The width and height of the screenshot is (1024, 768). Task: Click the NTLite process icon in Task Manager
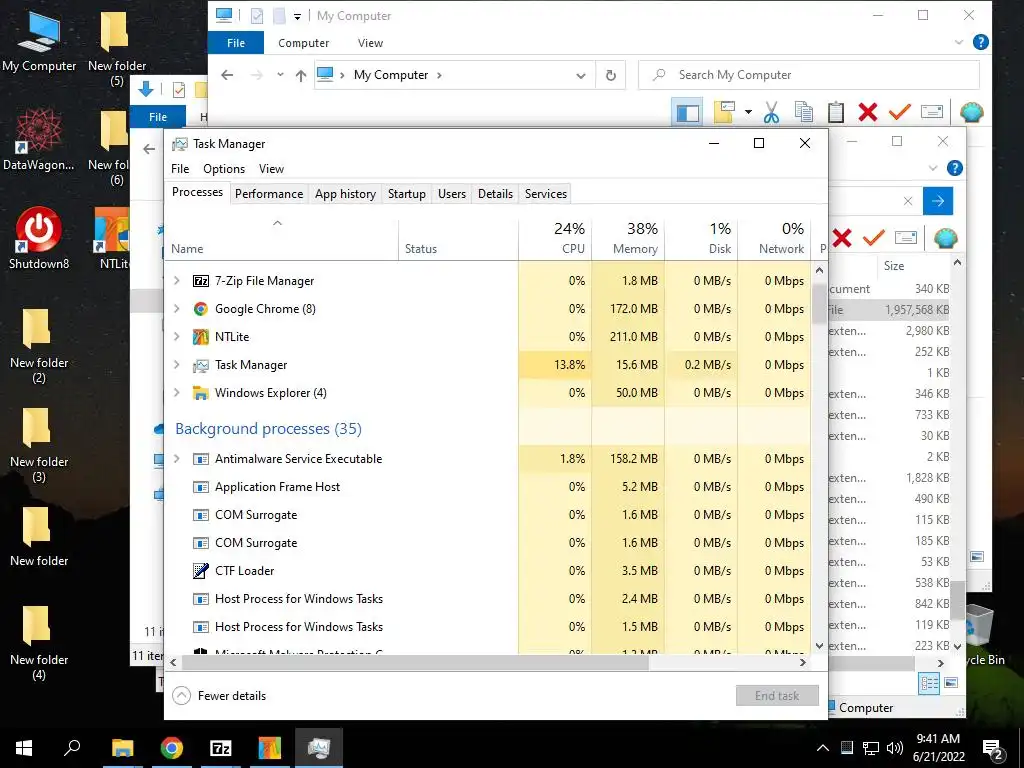coord(200,337)
